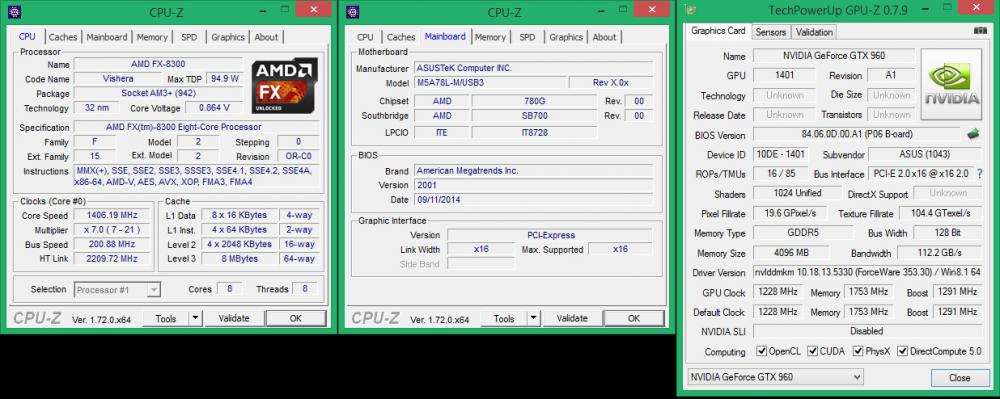Select the GPU-Z Graphics Card tab
Viewport: 1000px width, 399px height.
pos(718,31)
